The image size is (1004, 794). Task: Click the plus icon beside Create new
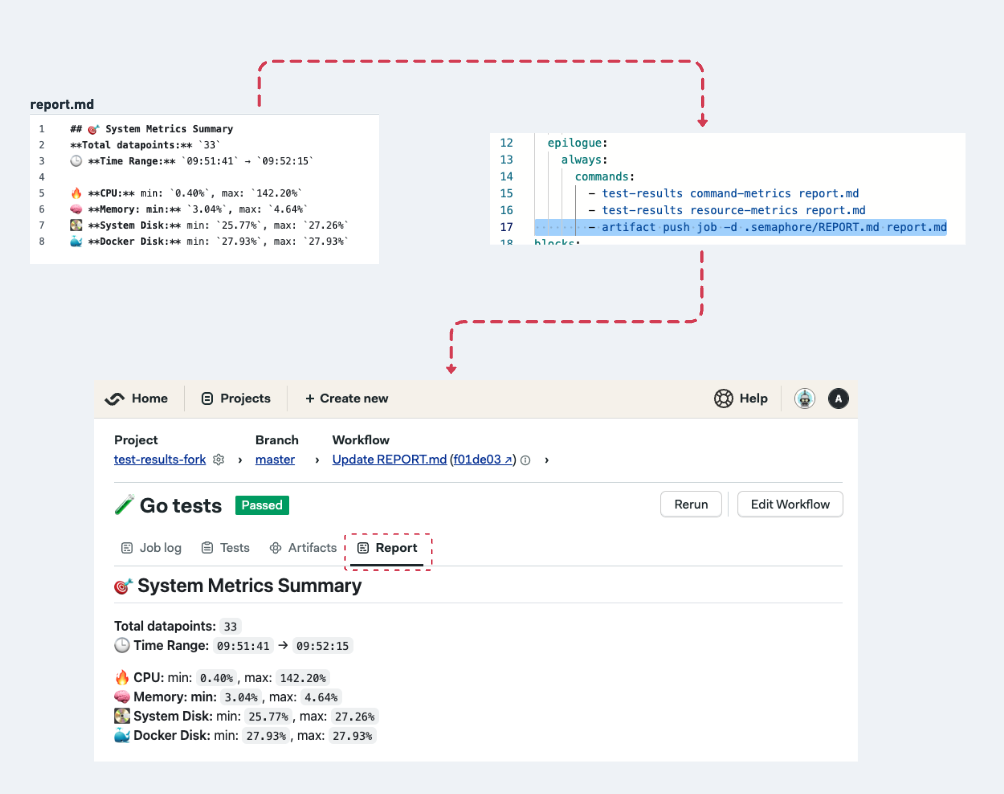310,398
